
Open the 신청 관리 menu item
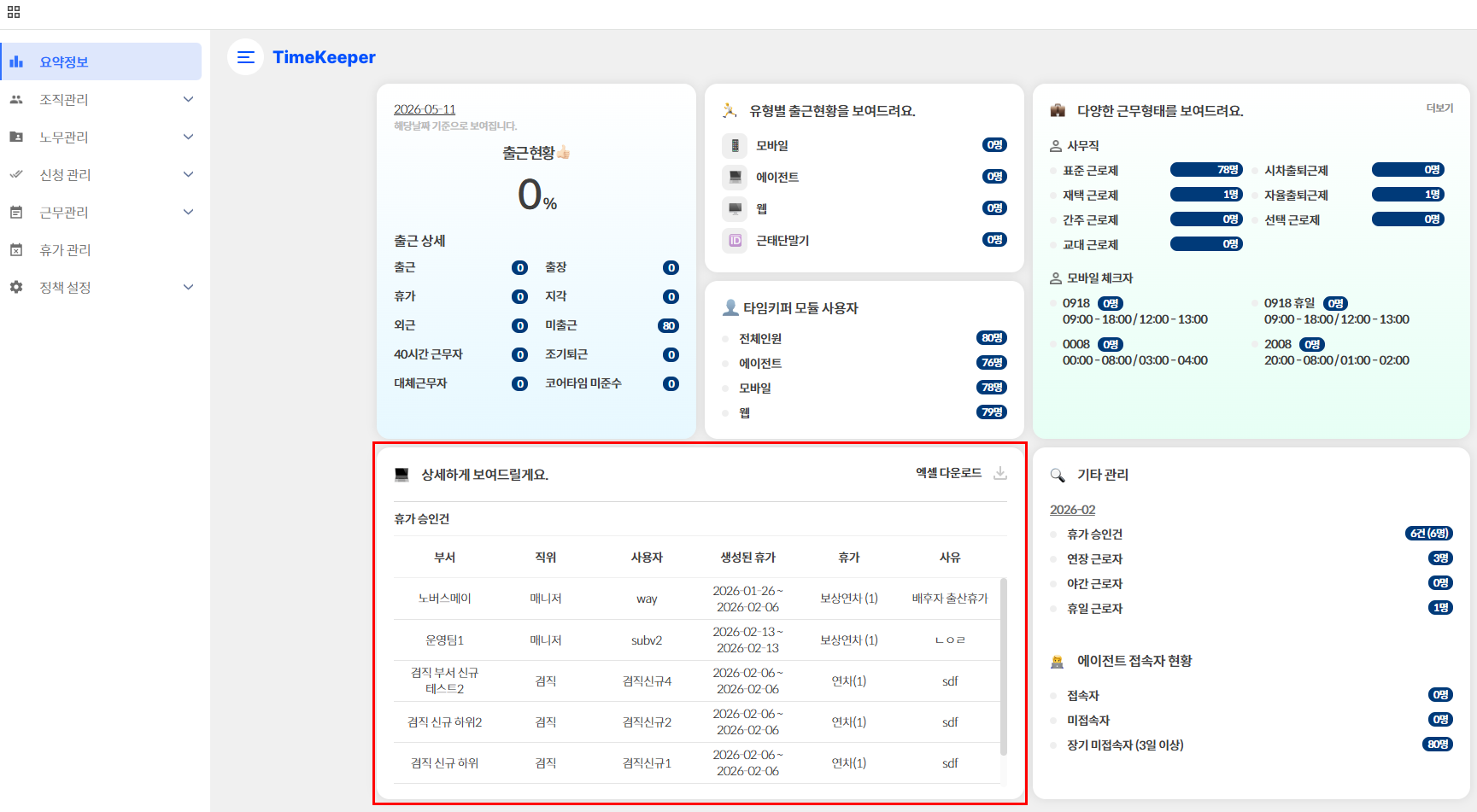[x=101, y=174]
